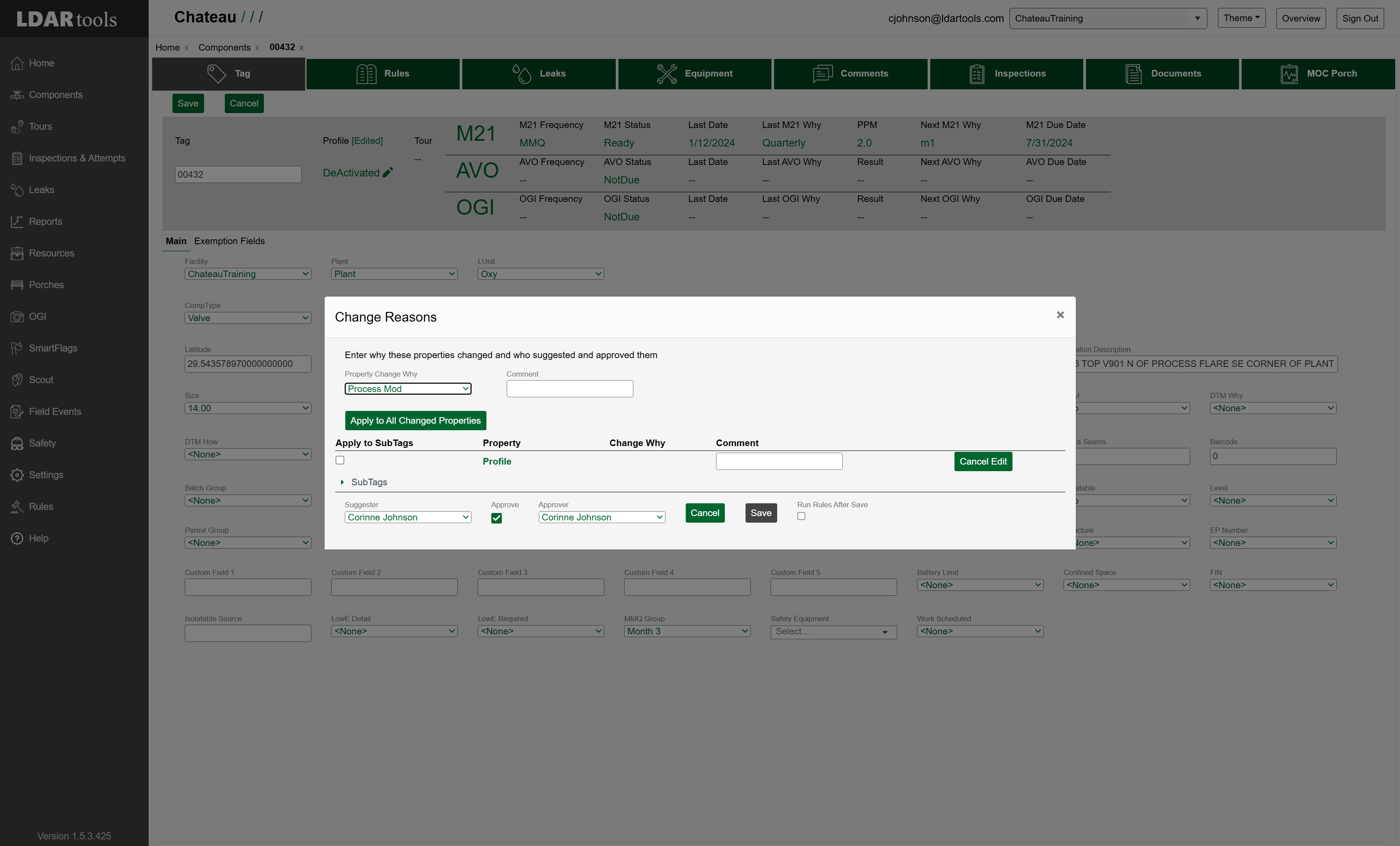Click the Cancel Edit button
This screenshot has width=1400, height=846.
pos(983,461)
